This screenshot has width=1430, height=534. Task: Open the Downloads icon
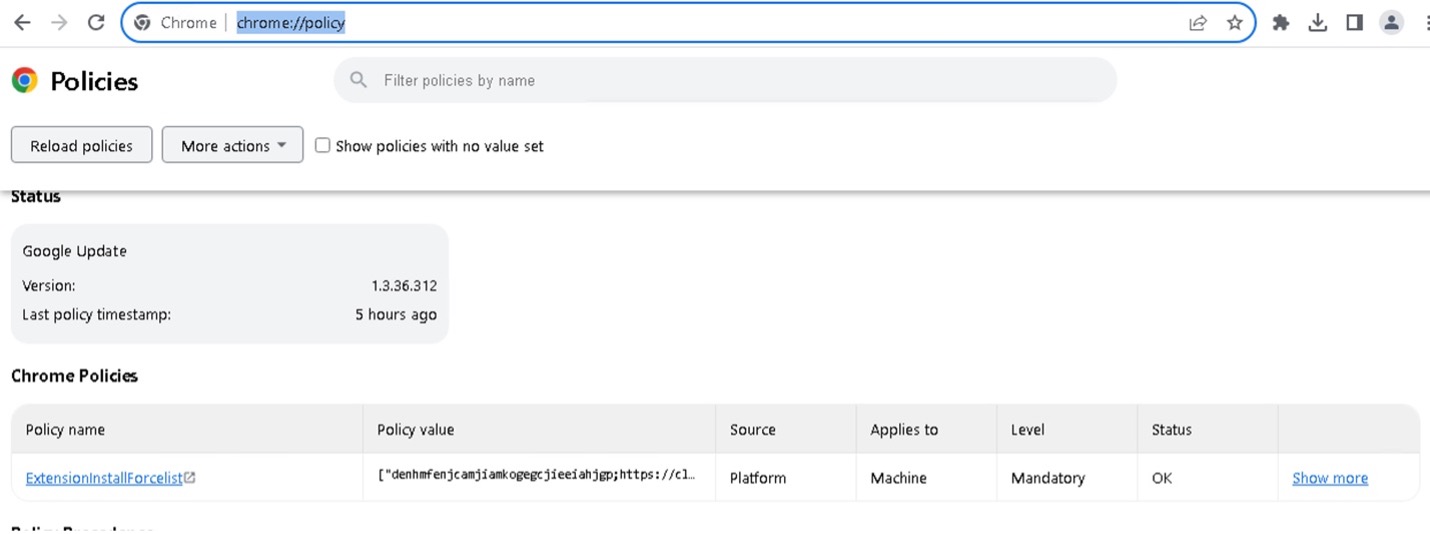click(x=1318, y=22)
